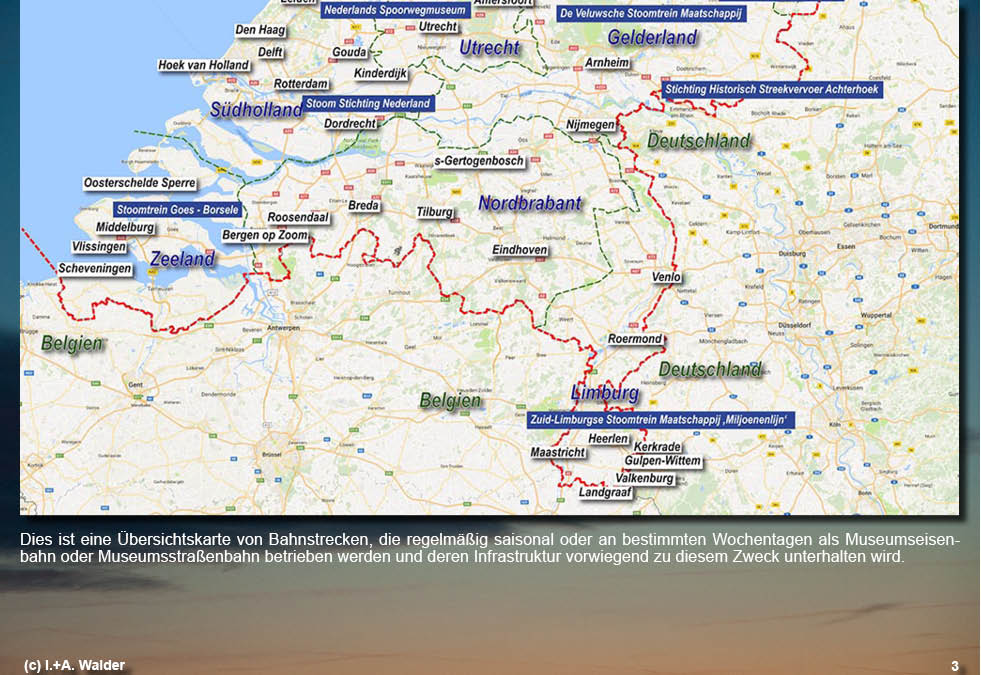
Task: Click the I.+A. Walder copyright text
Action: click(x=75, y=666)
